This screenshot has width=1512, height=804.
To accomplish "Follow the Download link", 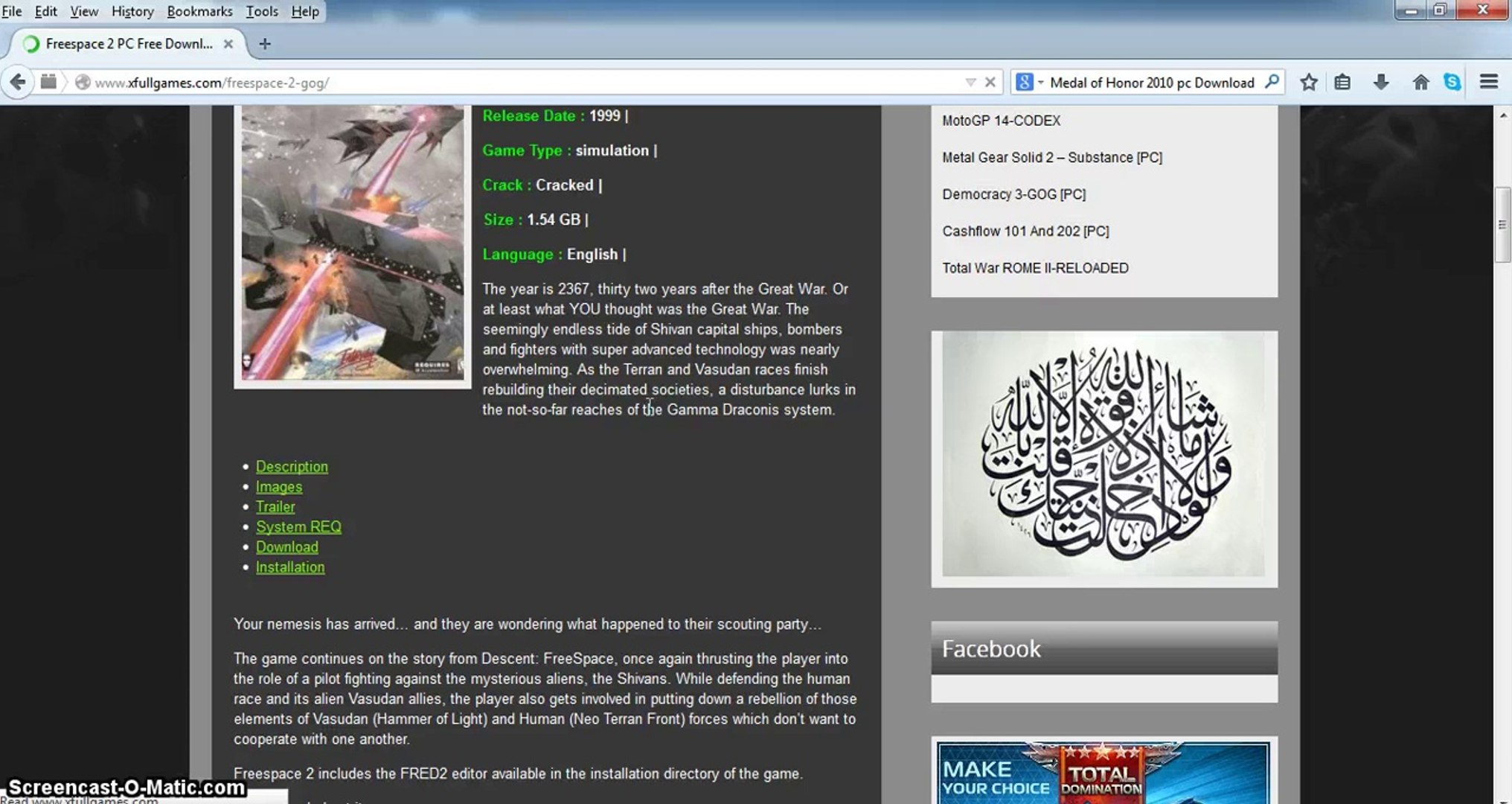I will pos(287,547).
